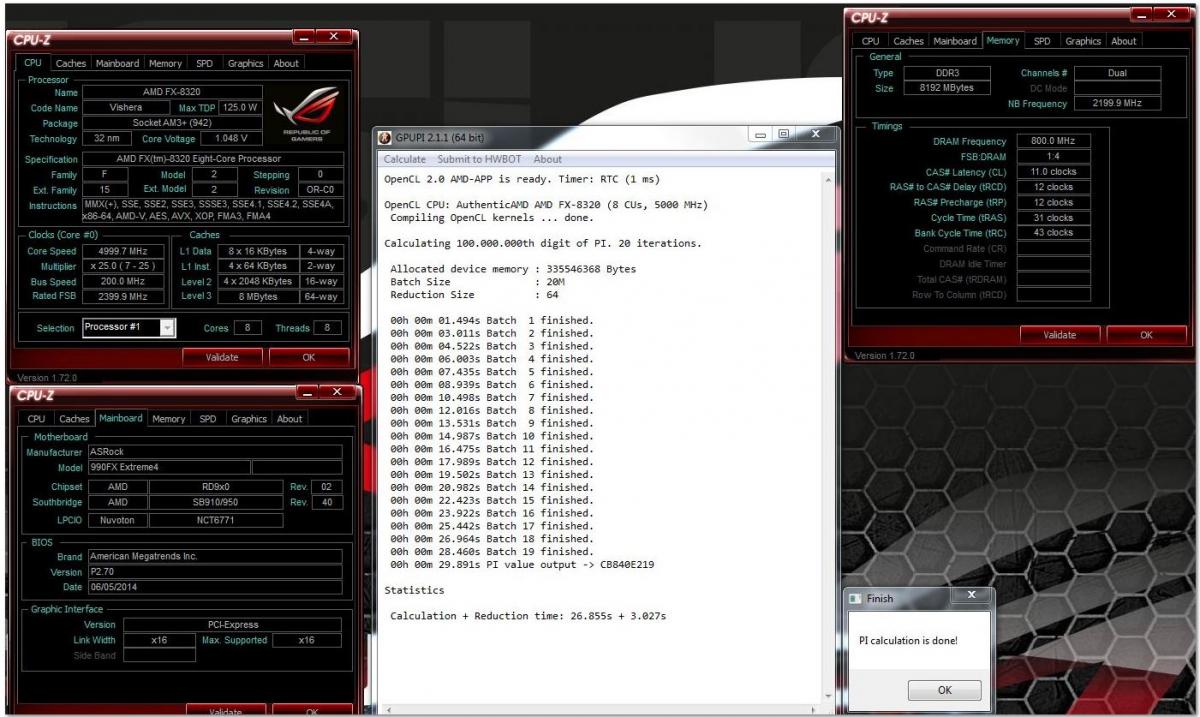Open Caches tab in Memory CPU-Z window
The width and height of the screenshot is (1200, 717).
(908, 41)
